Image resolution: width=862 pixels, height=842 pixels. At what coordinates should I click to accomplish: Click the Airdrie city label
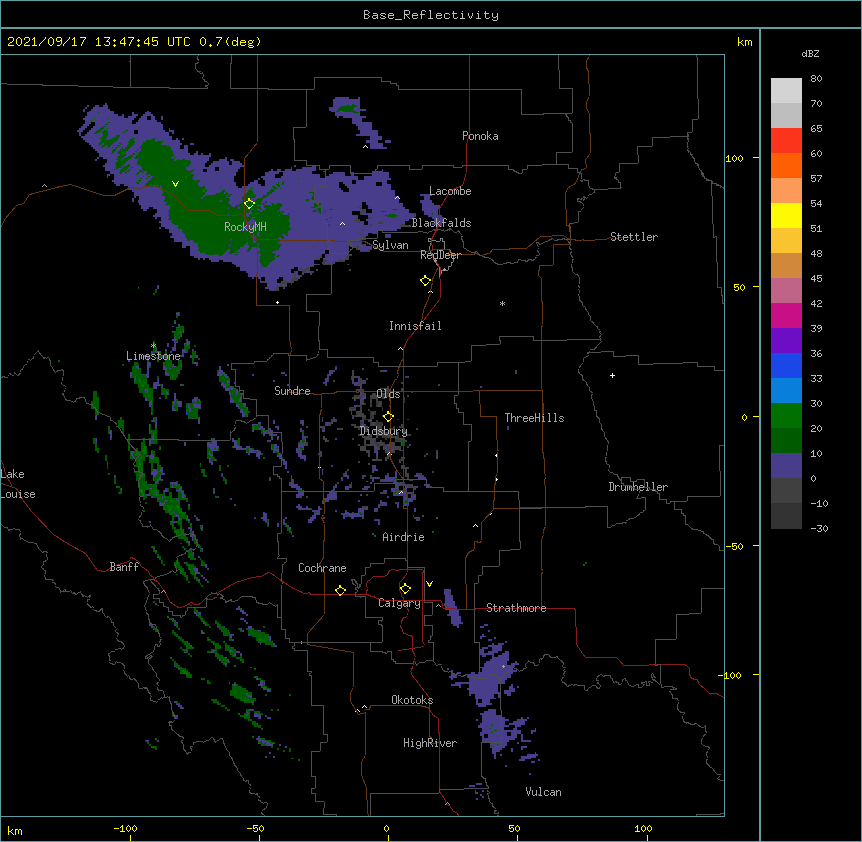[404, 537]
